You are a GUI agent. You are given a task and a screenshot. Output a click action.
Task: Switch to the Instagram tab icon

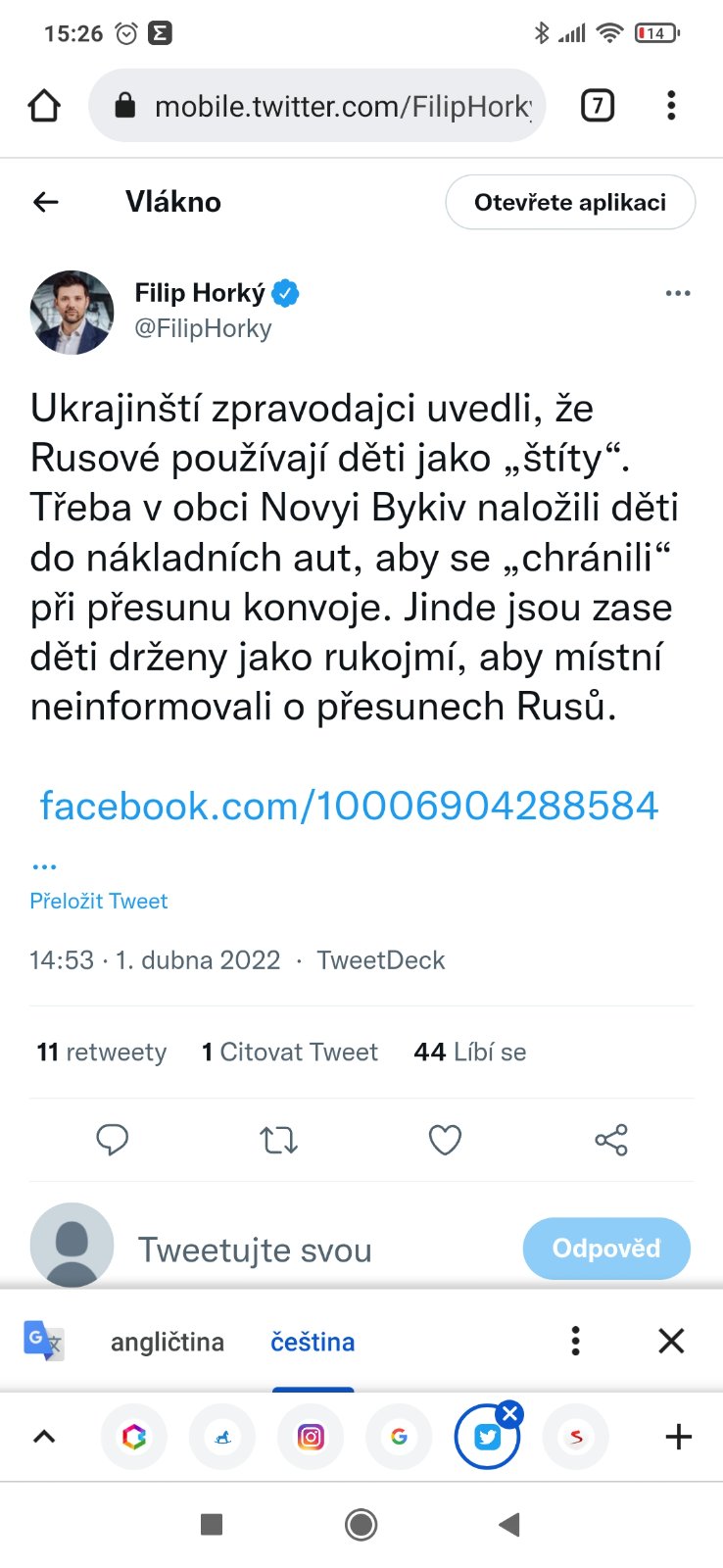[311, 1438]
